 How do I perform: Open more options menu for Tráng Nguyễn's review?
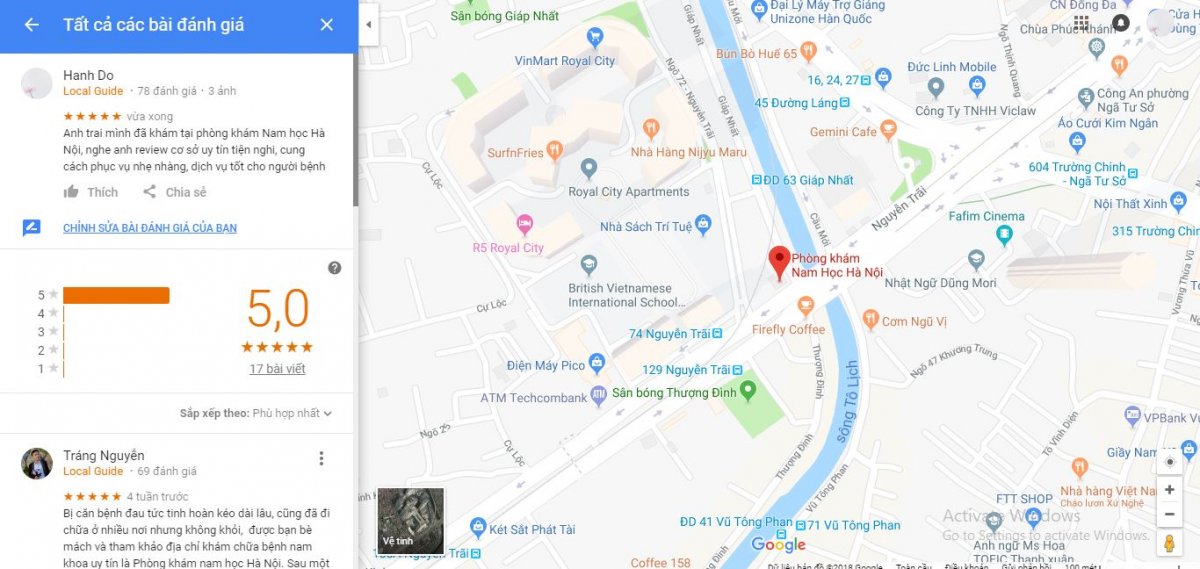[321, 459]
